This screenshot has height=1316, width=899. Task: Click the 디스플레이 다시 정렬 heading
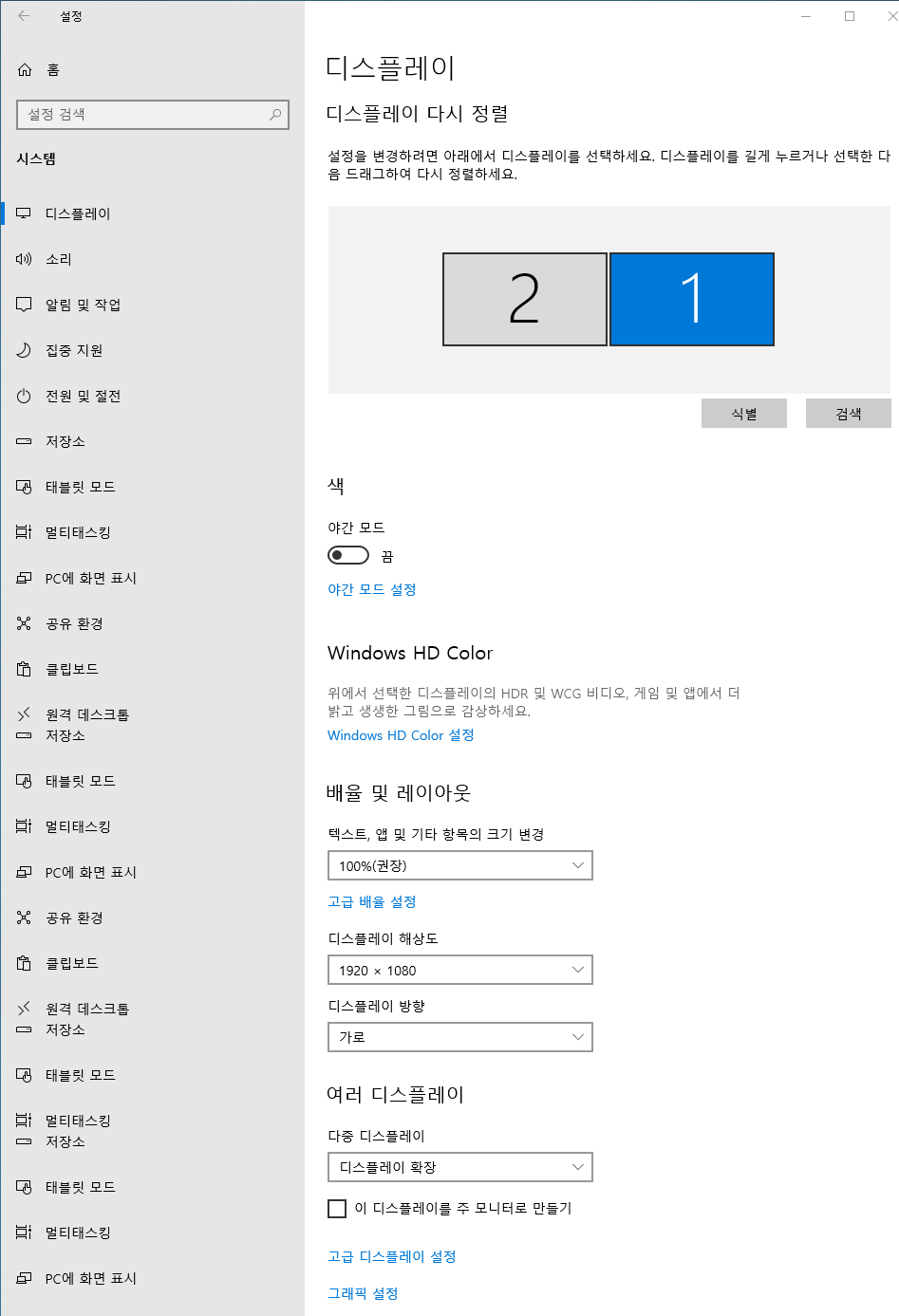click(x=418, y=114)
